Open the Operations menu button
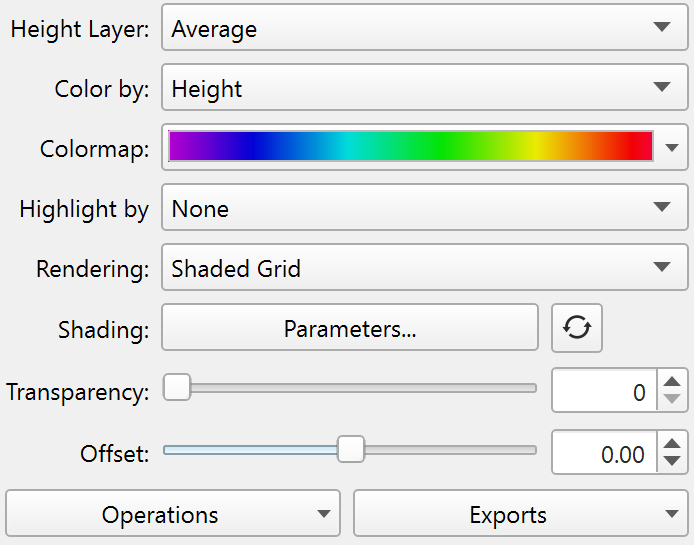 (x=173, y=515)
